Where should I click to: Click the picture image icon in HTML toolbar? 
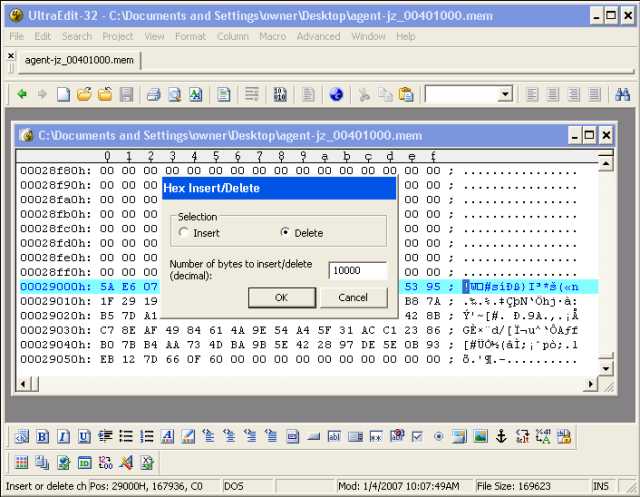(x=480, y=437)
